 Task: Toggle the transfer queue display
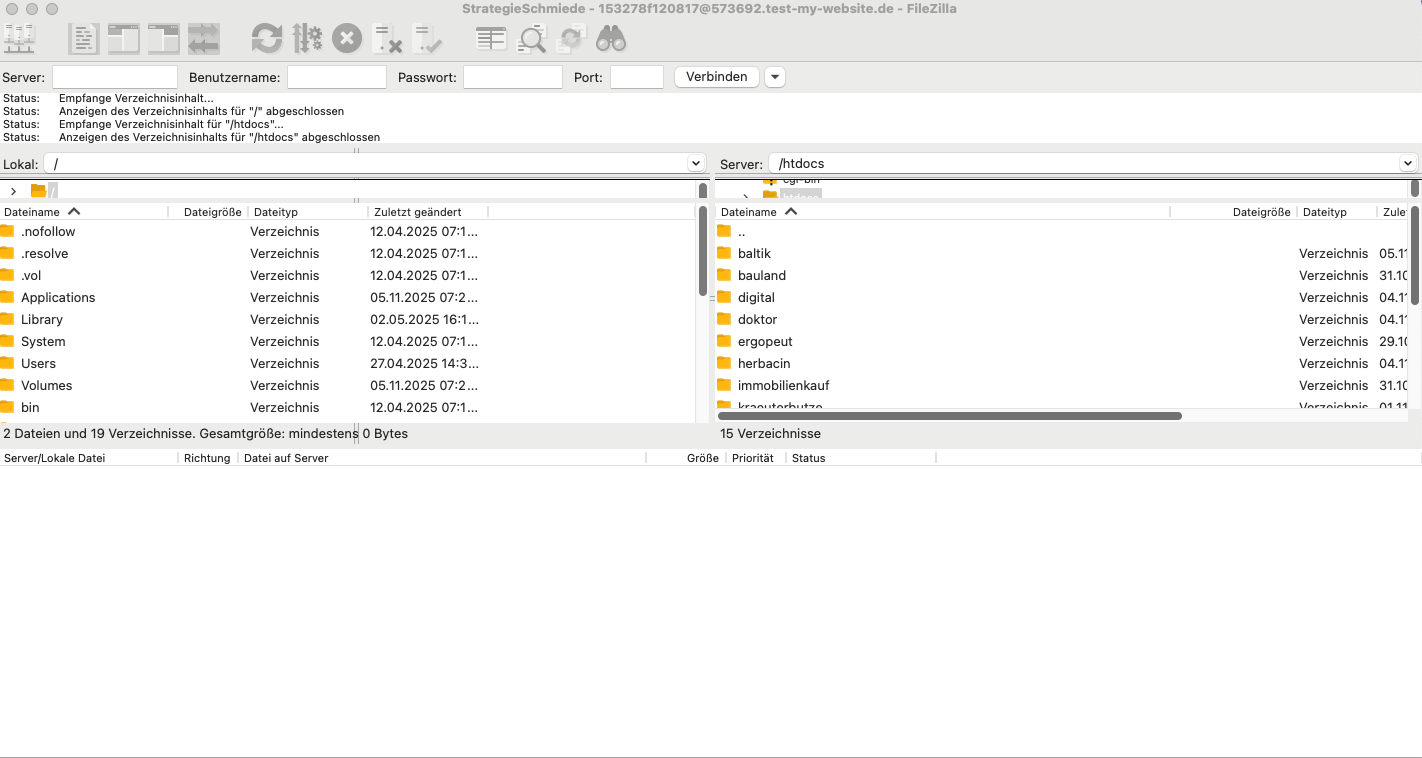tap(204, 39)
